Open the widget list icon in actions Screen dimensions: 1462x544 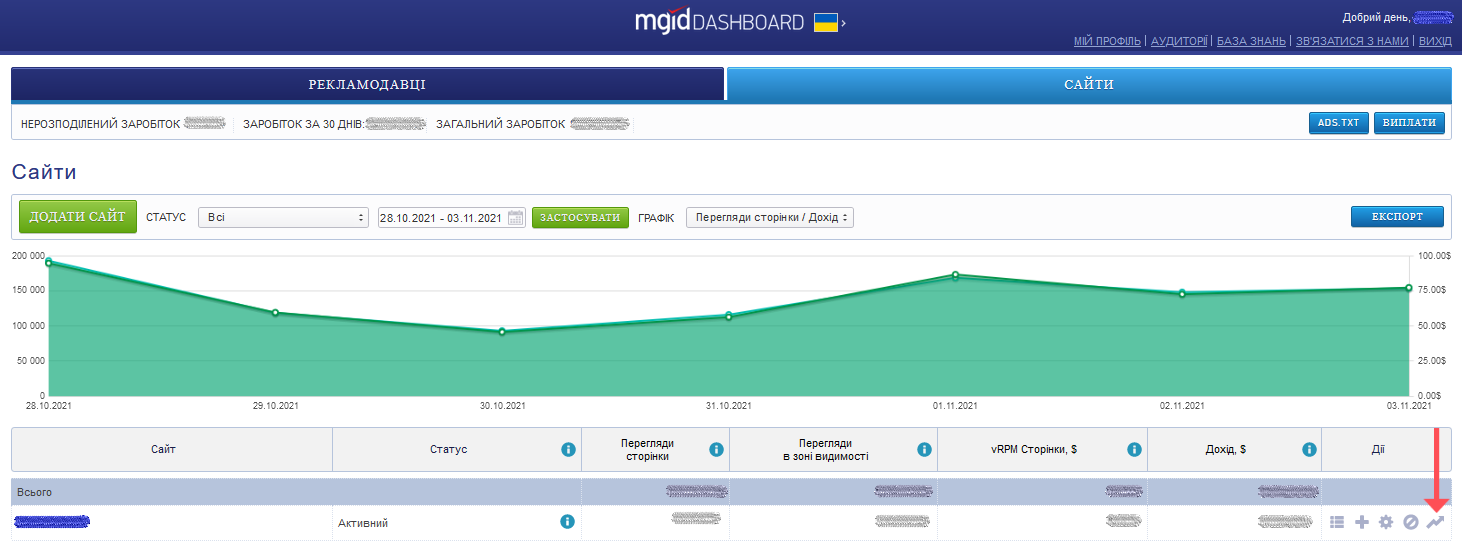pyautogui.click(x=1337, y=522)
